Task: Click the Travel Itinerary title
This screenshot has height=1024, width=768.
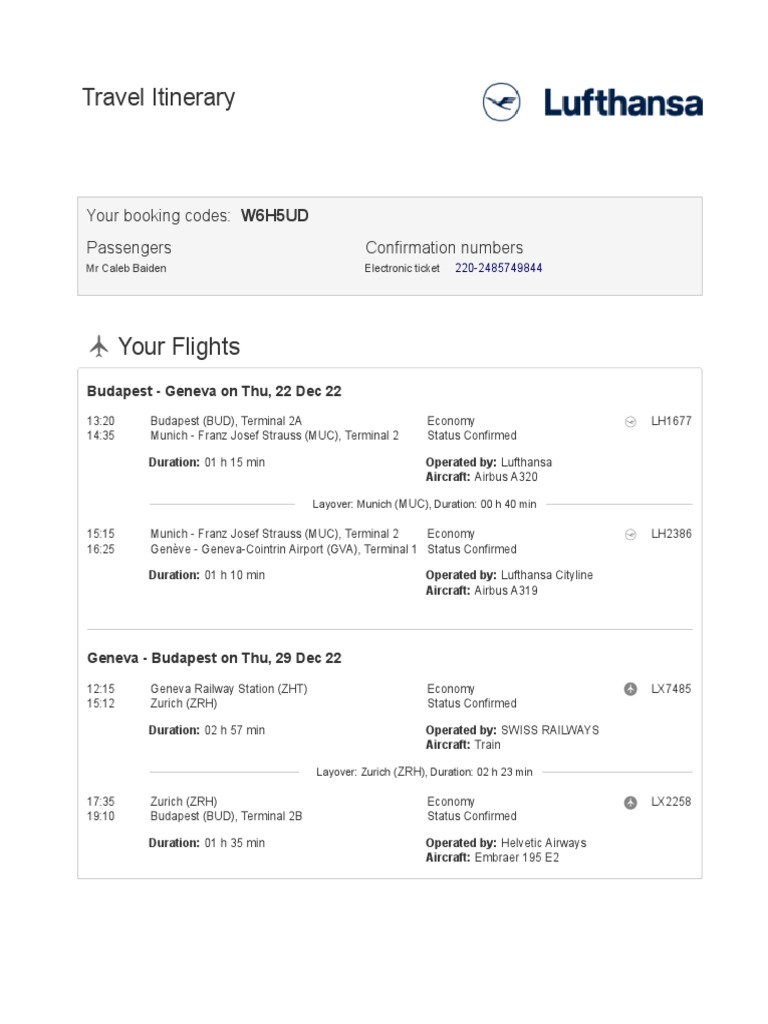Action: tap(158, 98)
